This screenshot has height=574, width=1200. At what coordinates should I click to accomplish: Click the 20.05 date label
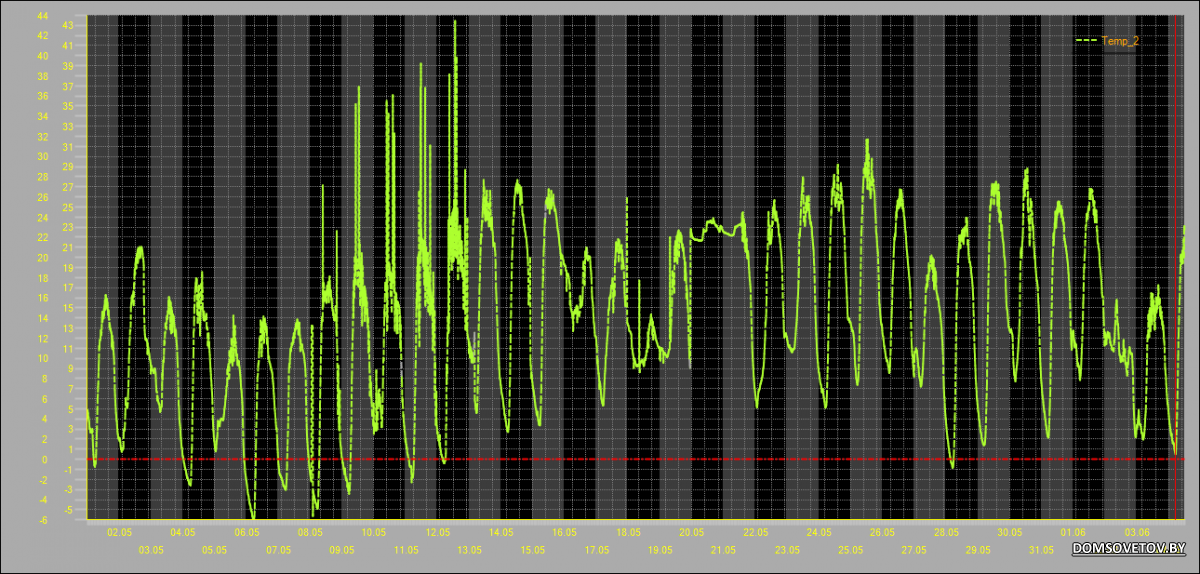coord(692,533)
